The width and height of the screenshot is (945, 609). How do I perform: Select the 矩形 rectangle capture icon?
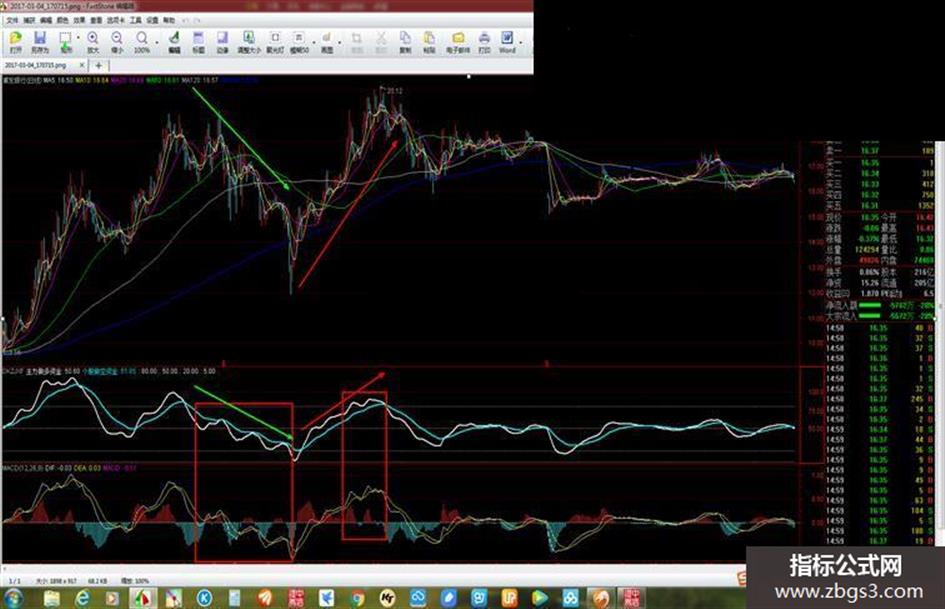pyautogui.click(x=65, y=42)
